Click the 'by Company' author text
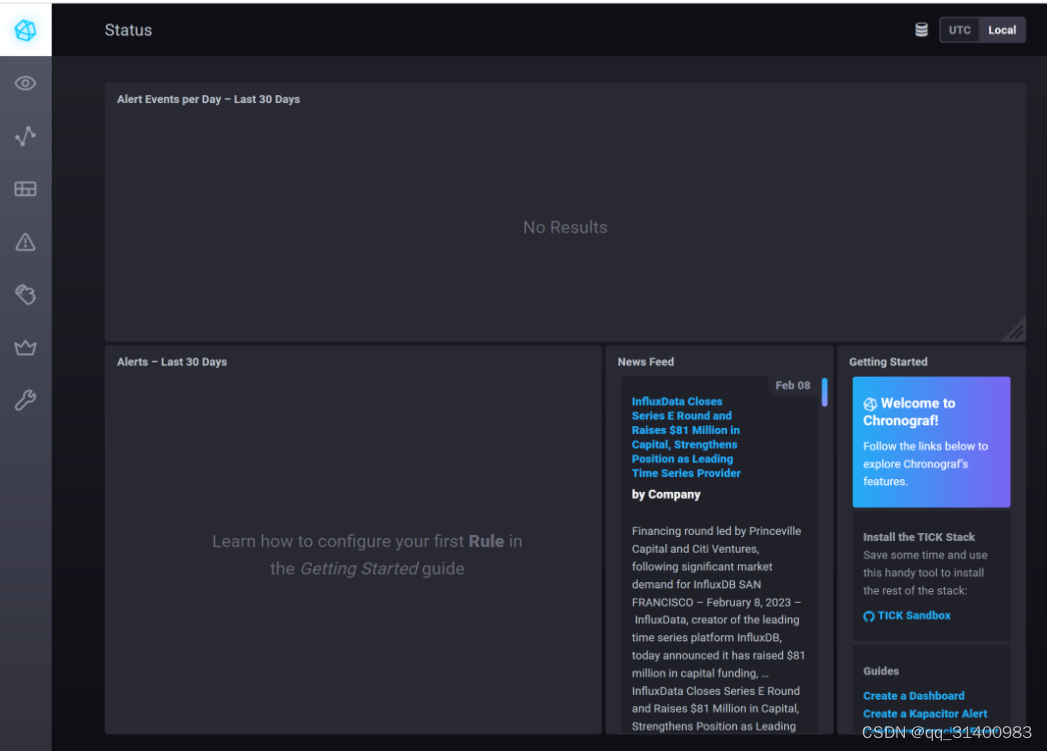 tap(666, 494)
